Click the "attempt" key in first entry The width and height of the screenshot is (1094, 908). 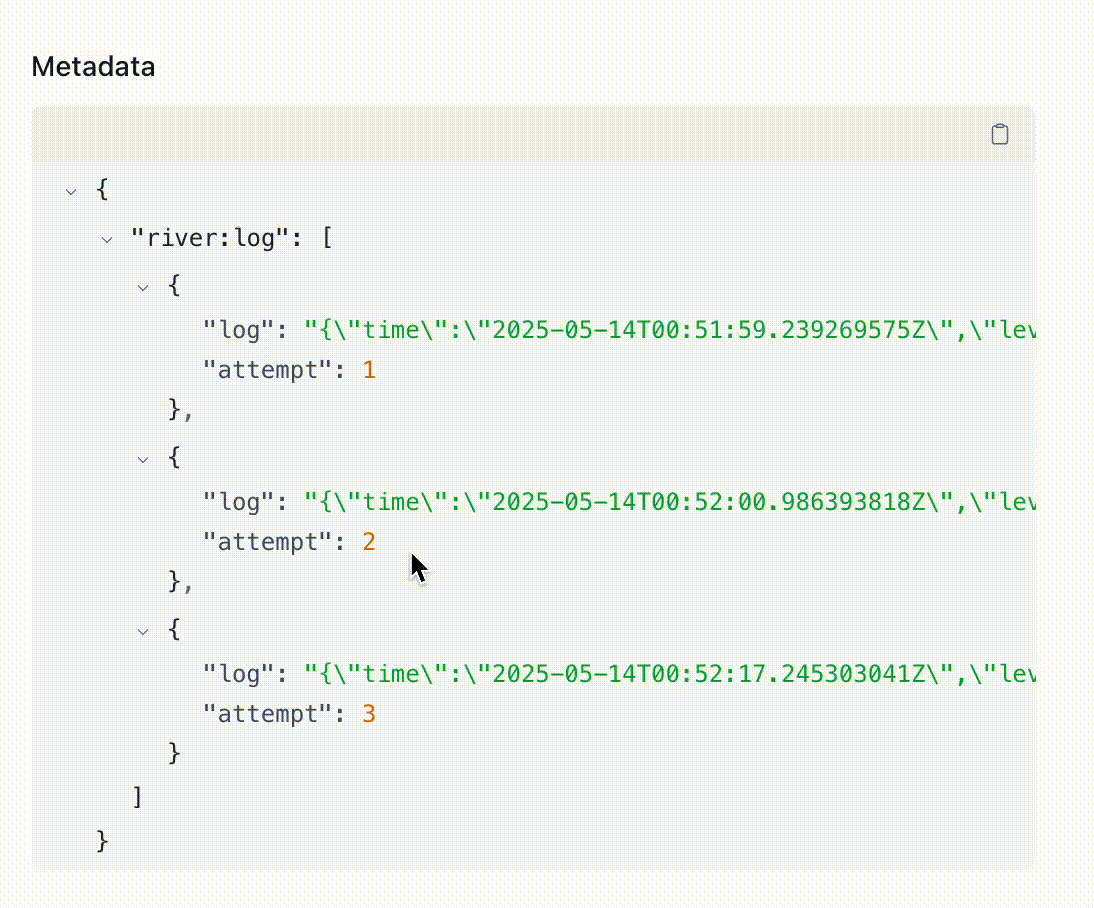pyautogui.click(x=267, y=370)
